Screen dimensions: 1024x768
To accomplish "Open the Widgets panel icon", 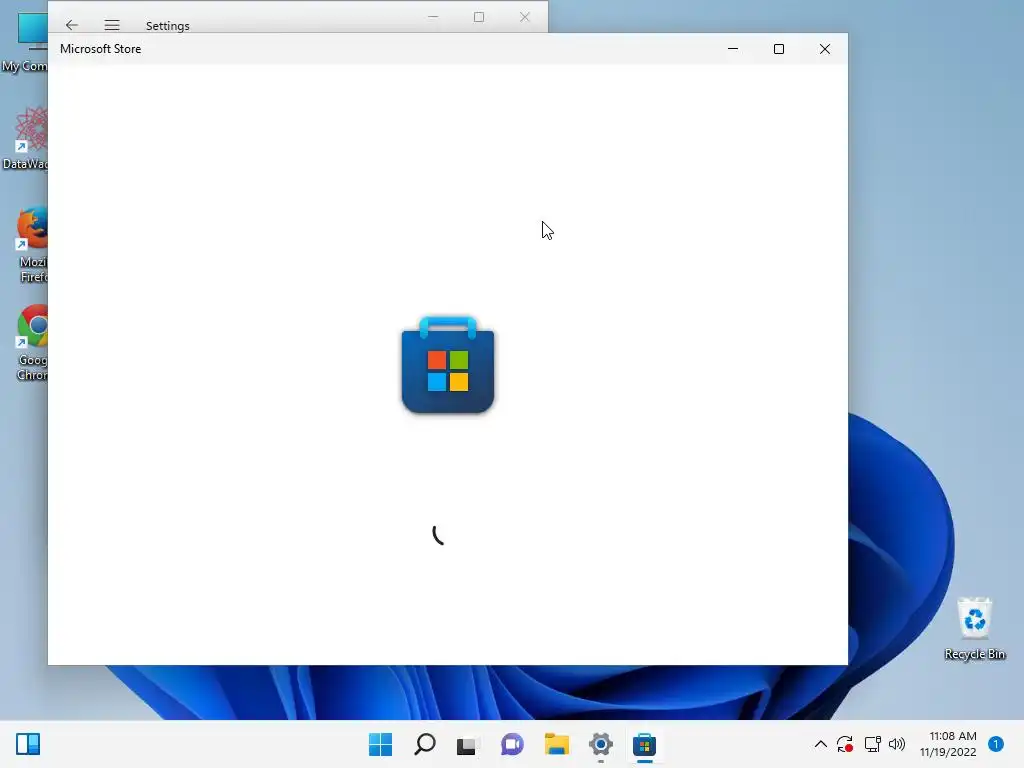I will pos(28,744).
